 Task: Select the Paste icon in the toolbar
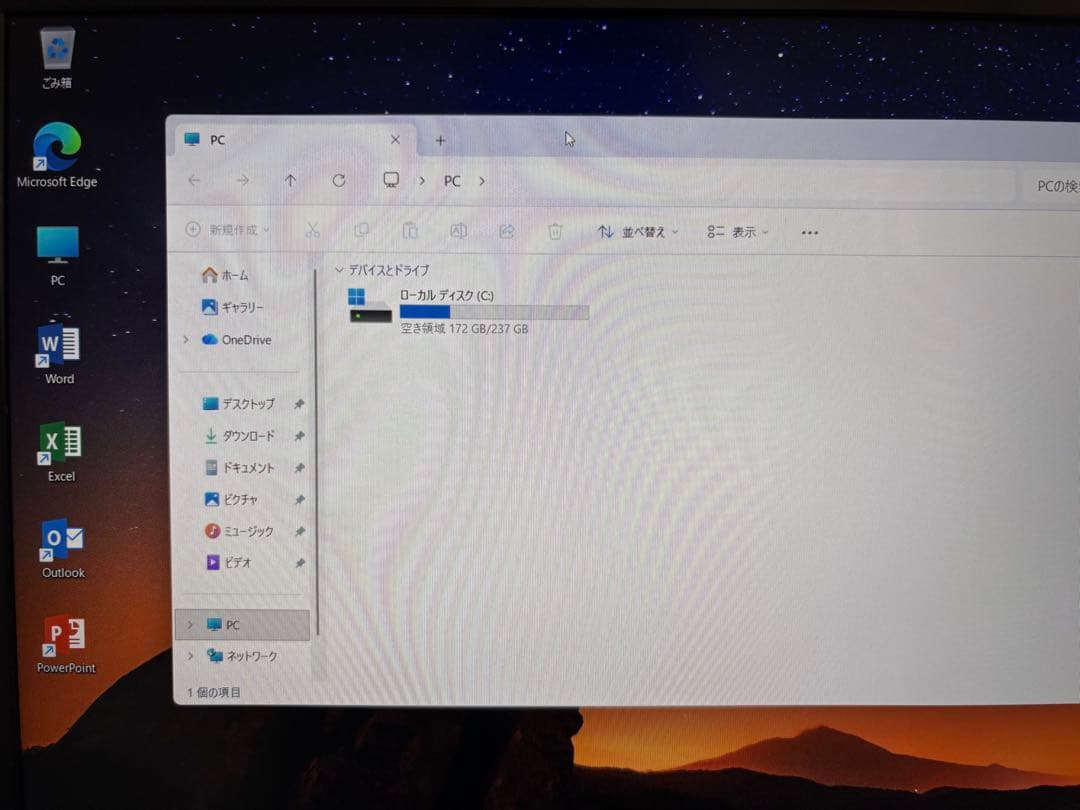tap(410, 231)
